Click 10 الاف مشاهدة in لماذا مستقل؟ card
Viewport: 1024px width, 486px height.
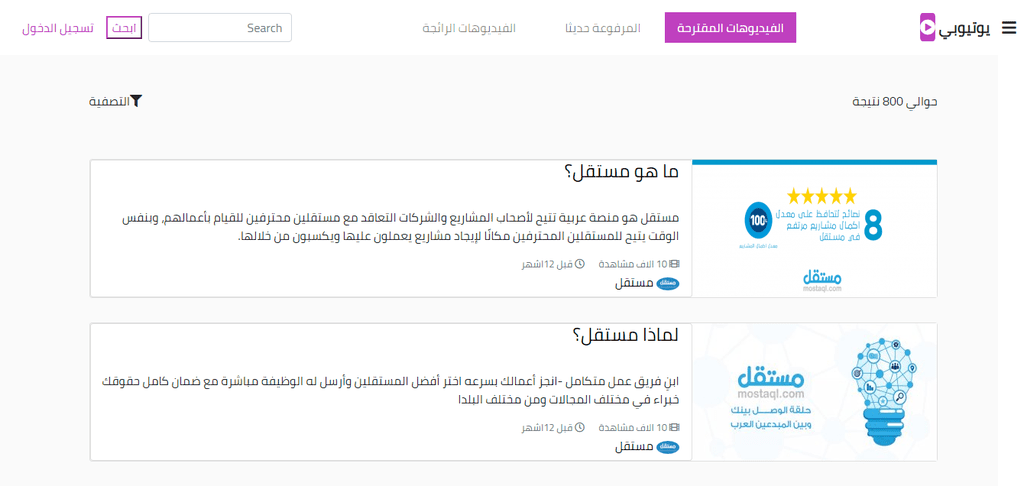(633, 427)
